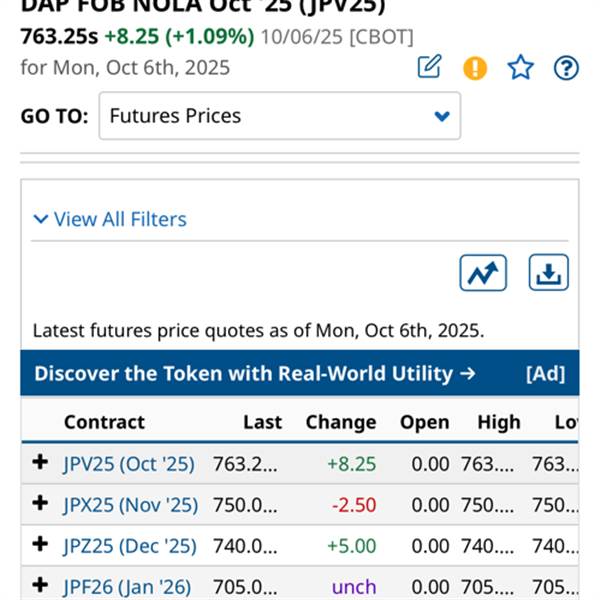Expand the JPZ25 row plus icon
The height and width of the screenshot is (600, 600).
click(40, 545)
